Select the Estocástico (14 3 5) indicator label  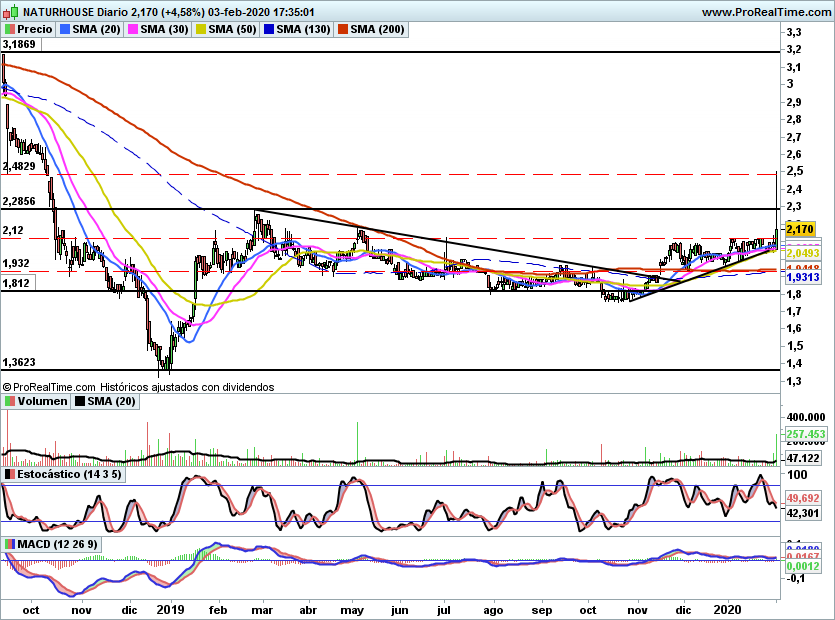pyautogui.click(x=69, y=474)
